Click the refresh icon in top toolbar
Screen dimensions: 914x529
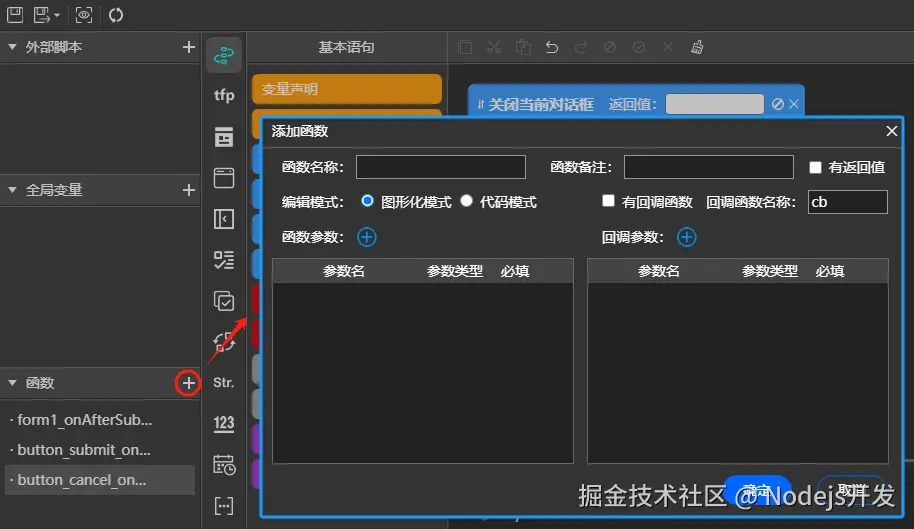point(116,15)
